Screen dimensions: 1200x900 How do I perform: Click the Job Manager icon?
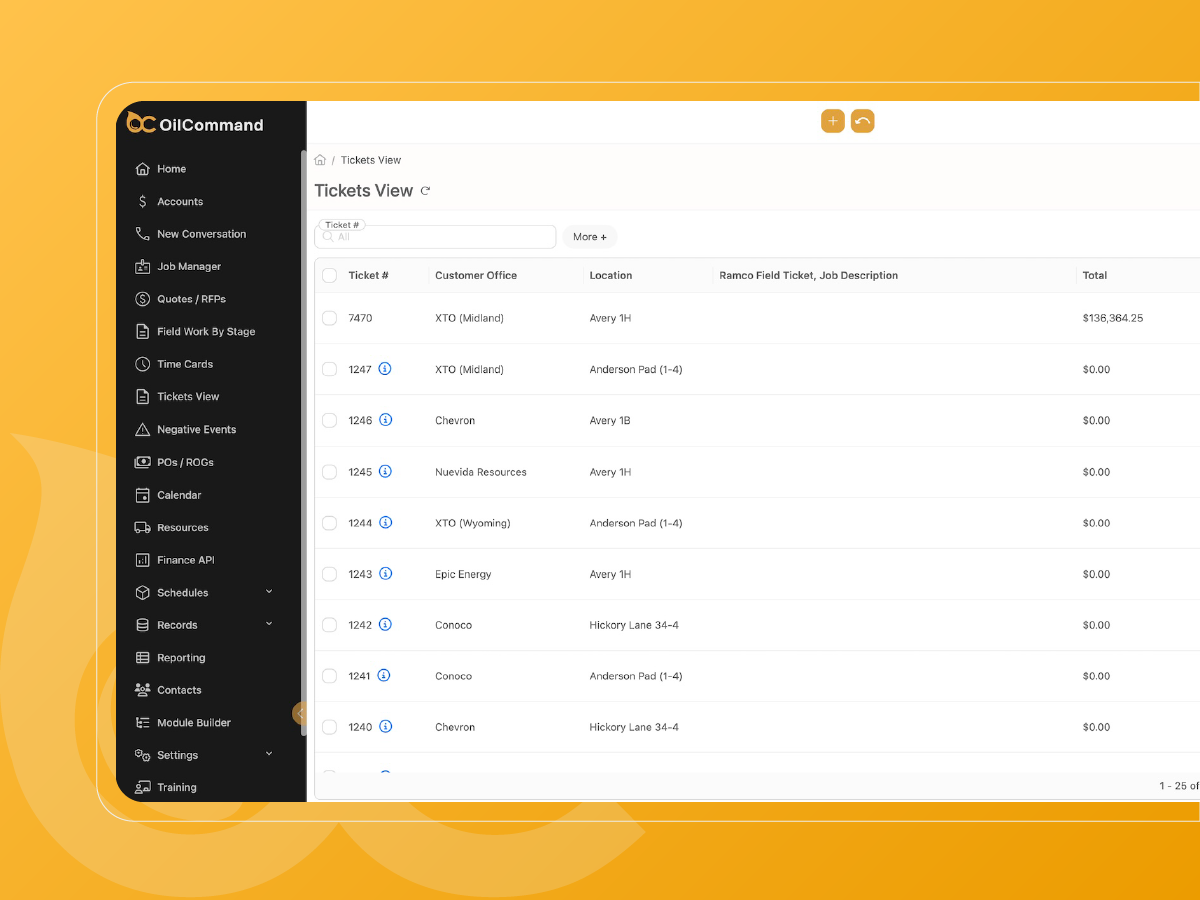pyautogui.click(x=142, y=266)
